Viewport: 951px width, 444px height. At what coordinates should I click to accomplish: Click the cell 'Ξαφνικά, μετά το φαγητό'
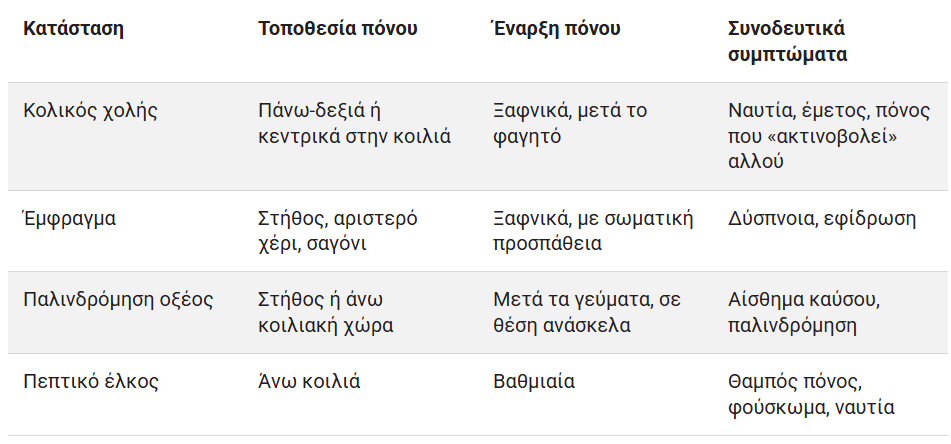coord(570,123)
